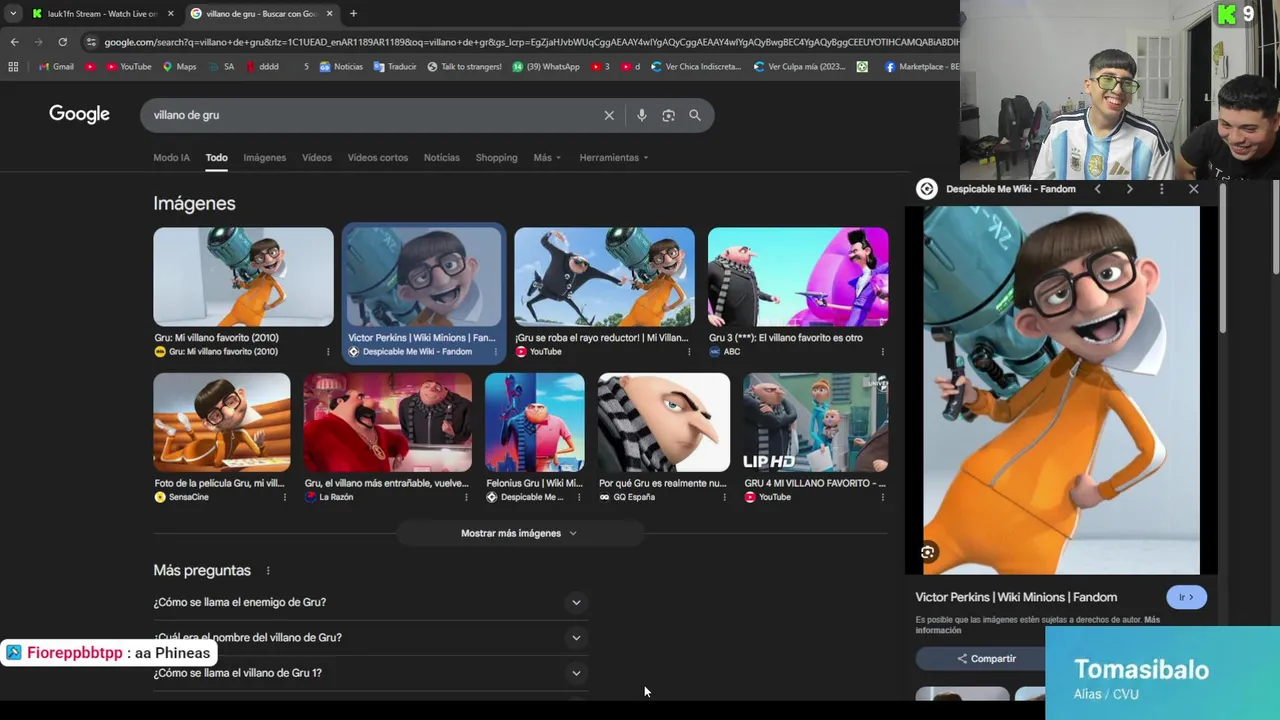Open options menu for ABC Gru 3 image
The image size is (1280, 720).
point(882,352)
